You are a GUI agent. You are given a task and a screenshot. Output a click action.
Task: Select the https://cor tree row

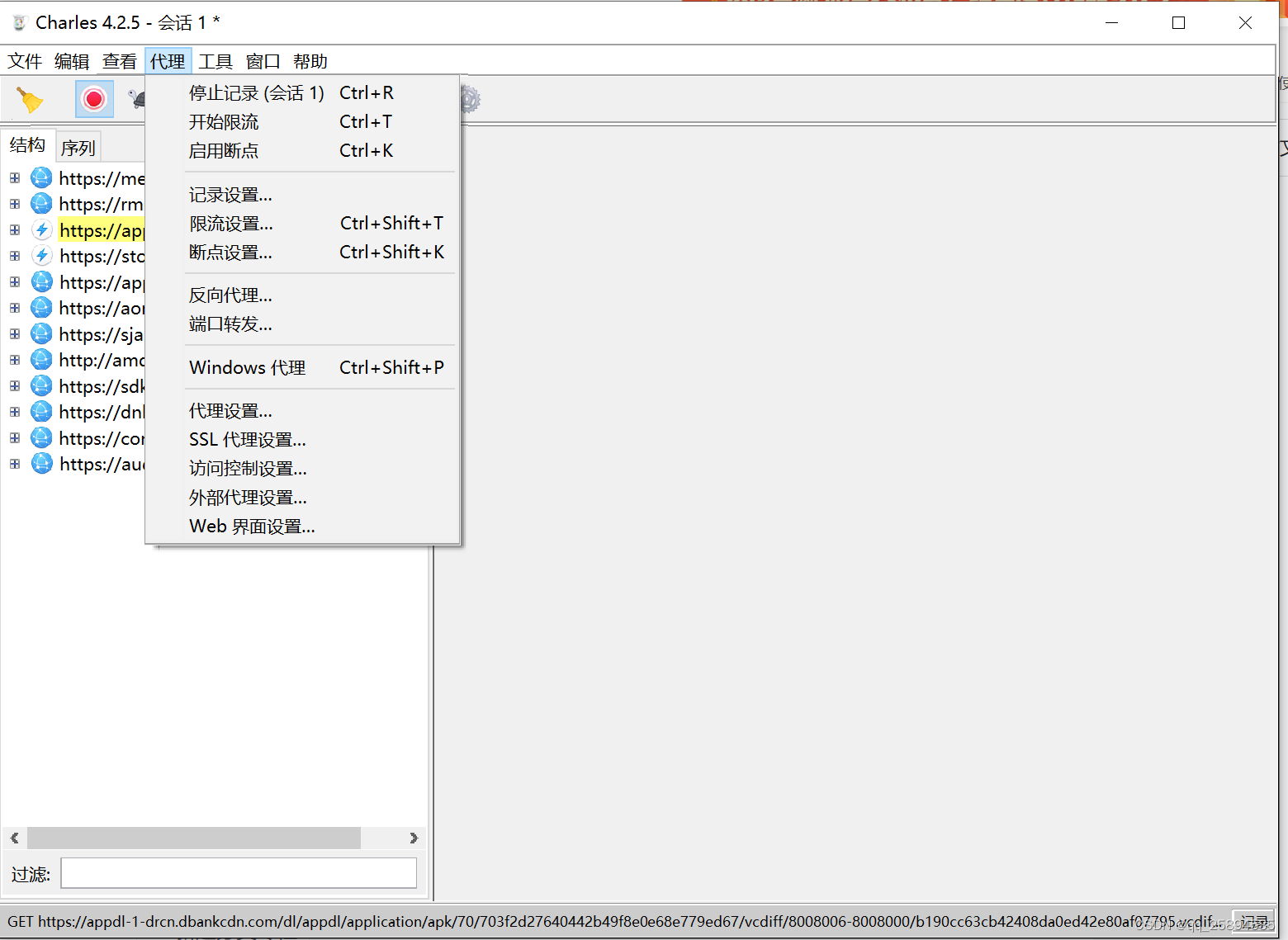pyautogui.click(x=102, y=438)
